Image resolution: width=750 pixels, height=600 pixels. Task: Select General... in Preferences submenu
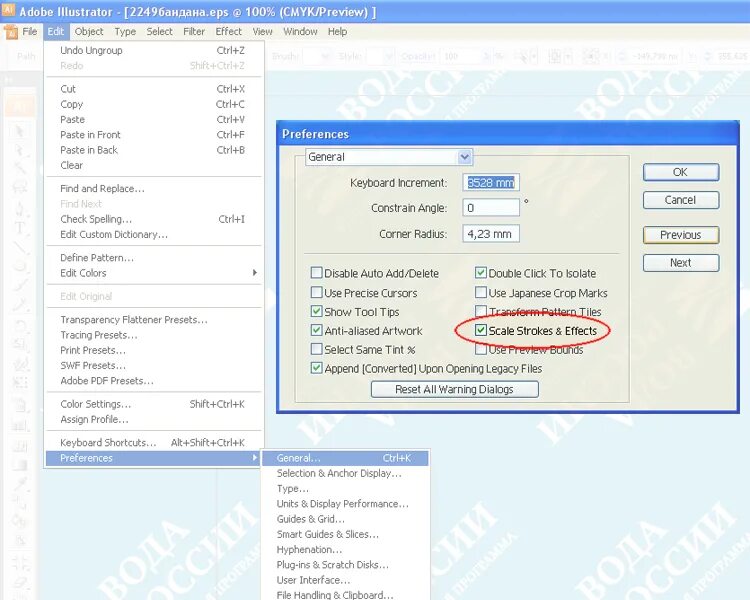pyautogui.click(x=345, y=458)
